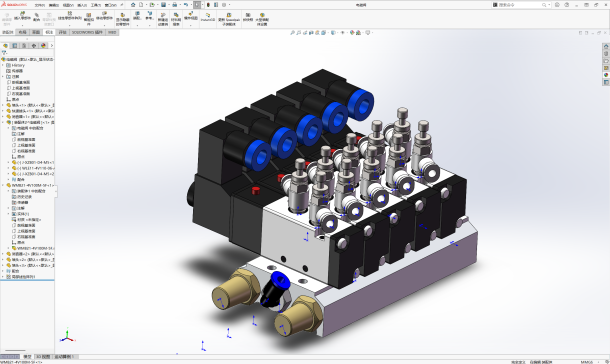Click Large Assembly Settings tool
Screen dimensions: 610x364
coord(262,19)
